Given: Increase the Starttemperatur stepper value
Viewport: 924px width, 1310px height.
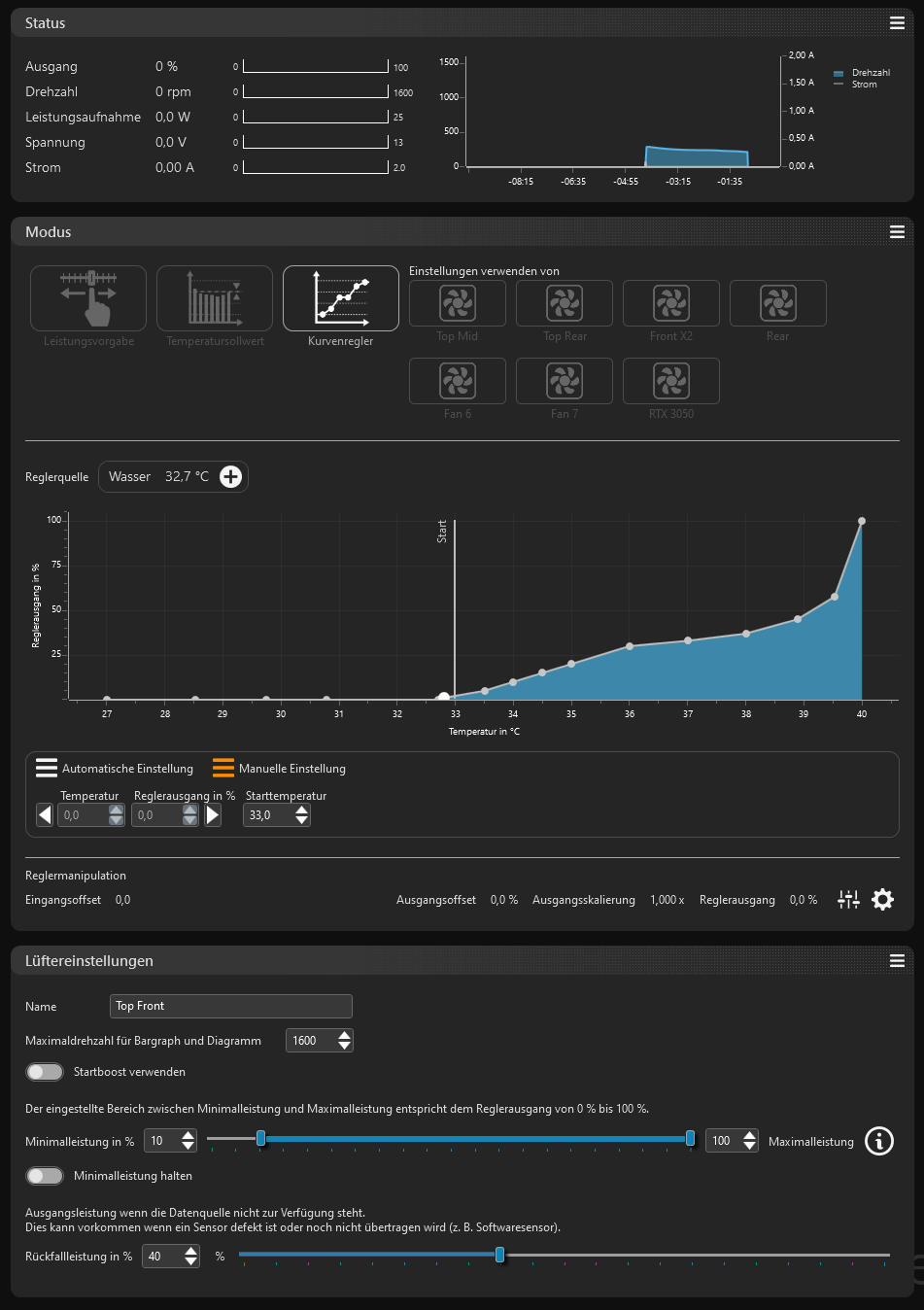Looking at the screenshot, I should 302,810.
